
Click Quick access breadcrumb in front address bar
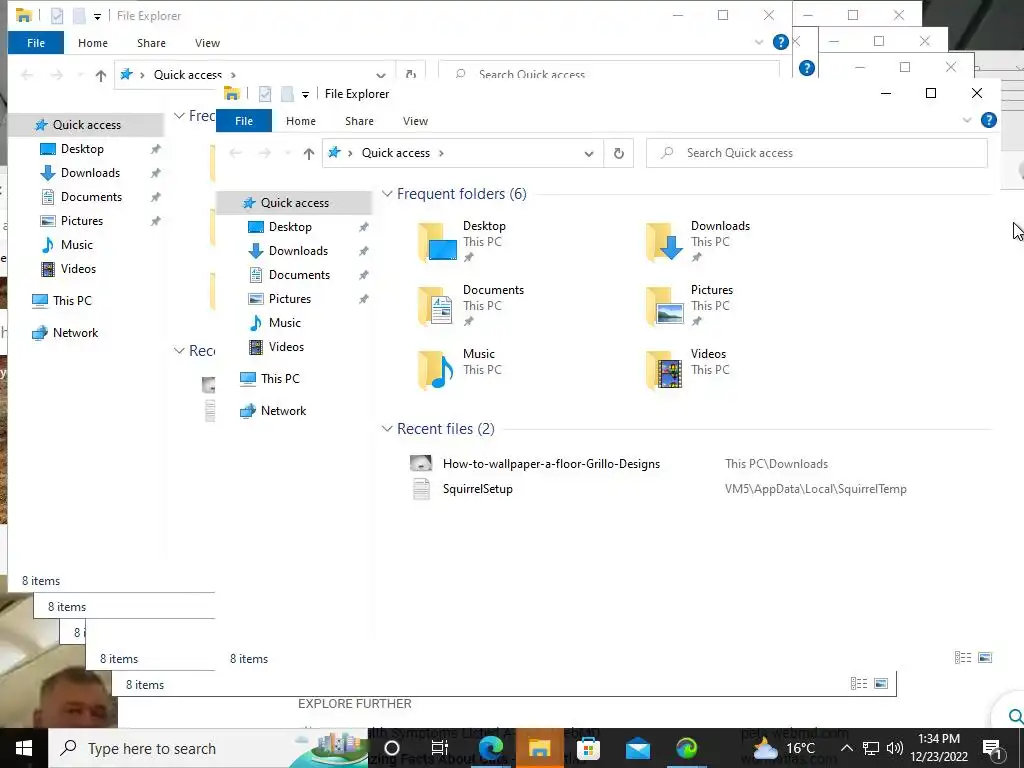pyautogui.click(x=396, y=153)
